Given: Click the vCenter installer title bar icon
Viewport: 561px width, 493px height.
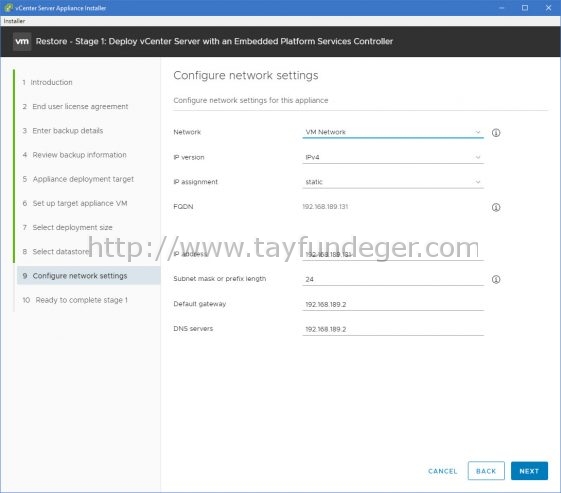Looking at the screenshot, I should pyautogui.click(x=8, y=8).
